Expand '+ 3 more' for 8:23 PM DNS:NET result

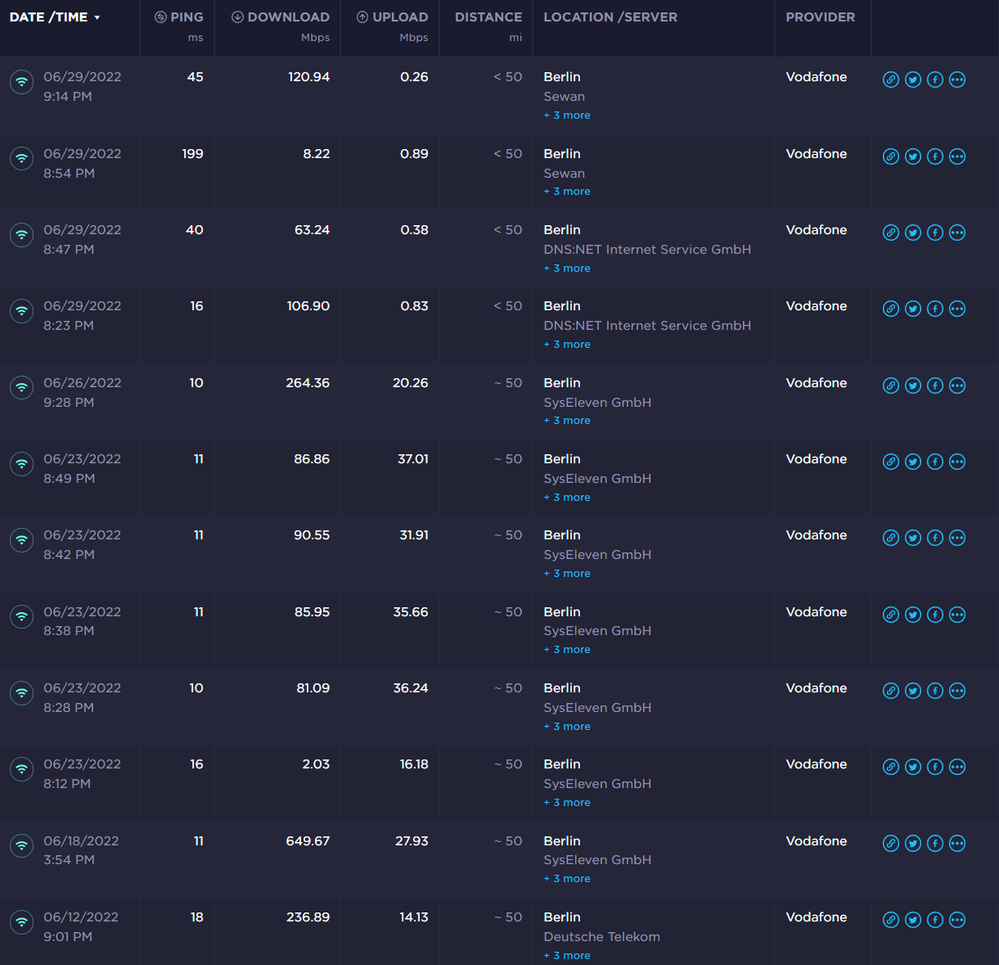pyautogui.click(x=567, y=344)
